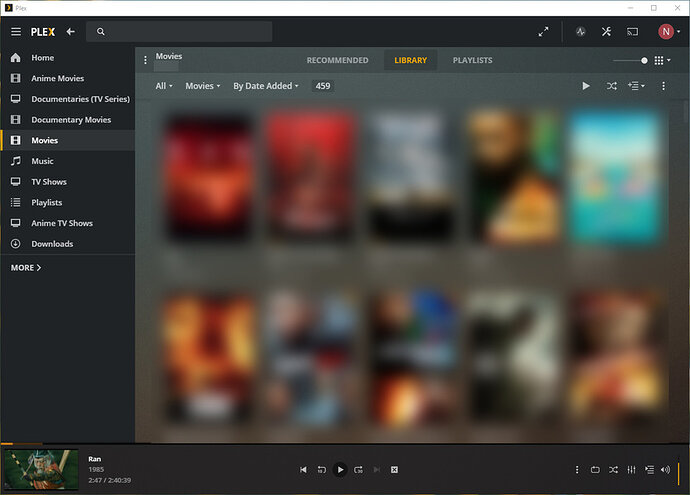Image resolution: width=690 pixels, height=495 pixels.
Task: Click the Ran title in the player bar
Action: 95,459
